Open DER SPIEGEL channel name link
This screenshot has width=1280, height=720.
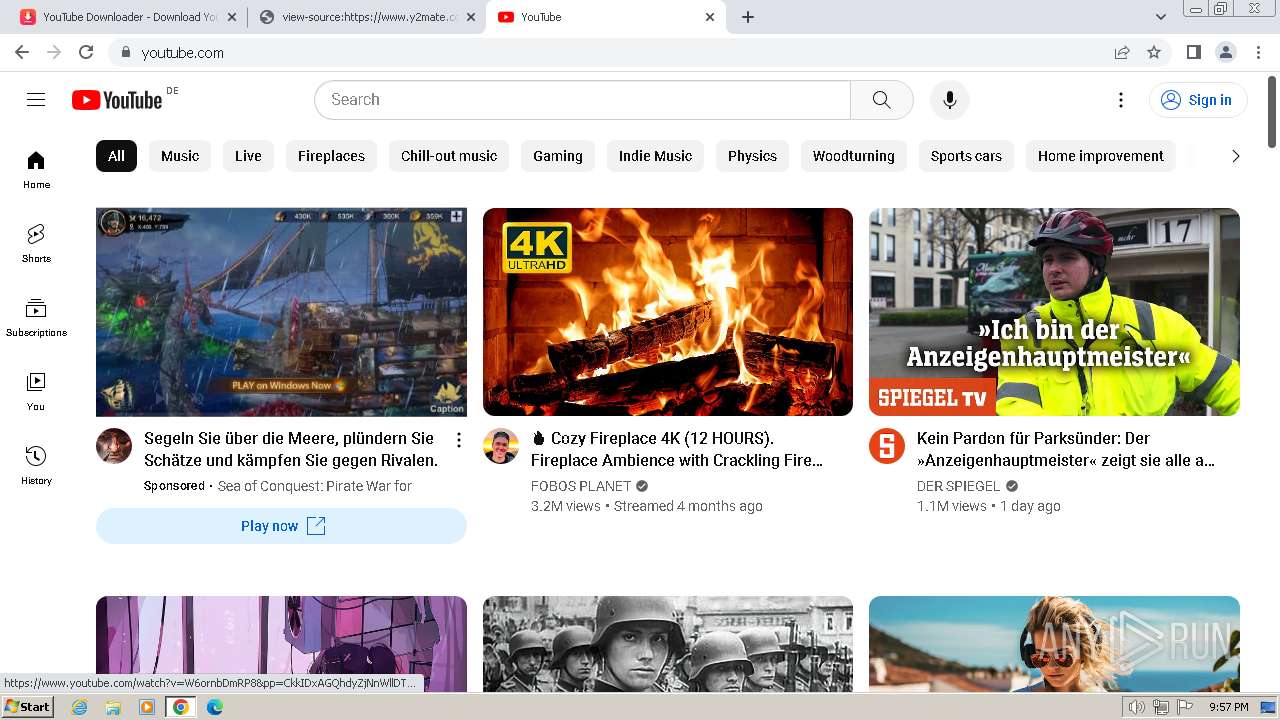coord(958,486)
